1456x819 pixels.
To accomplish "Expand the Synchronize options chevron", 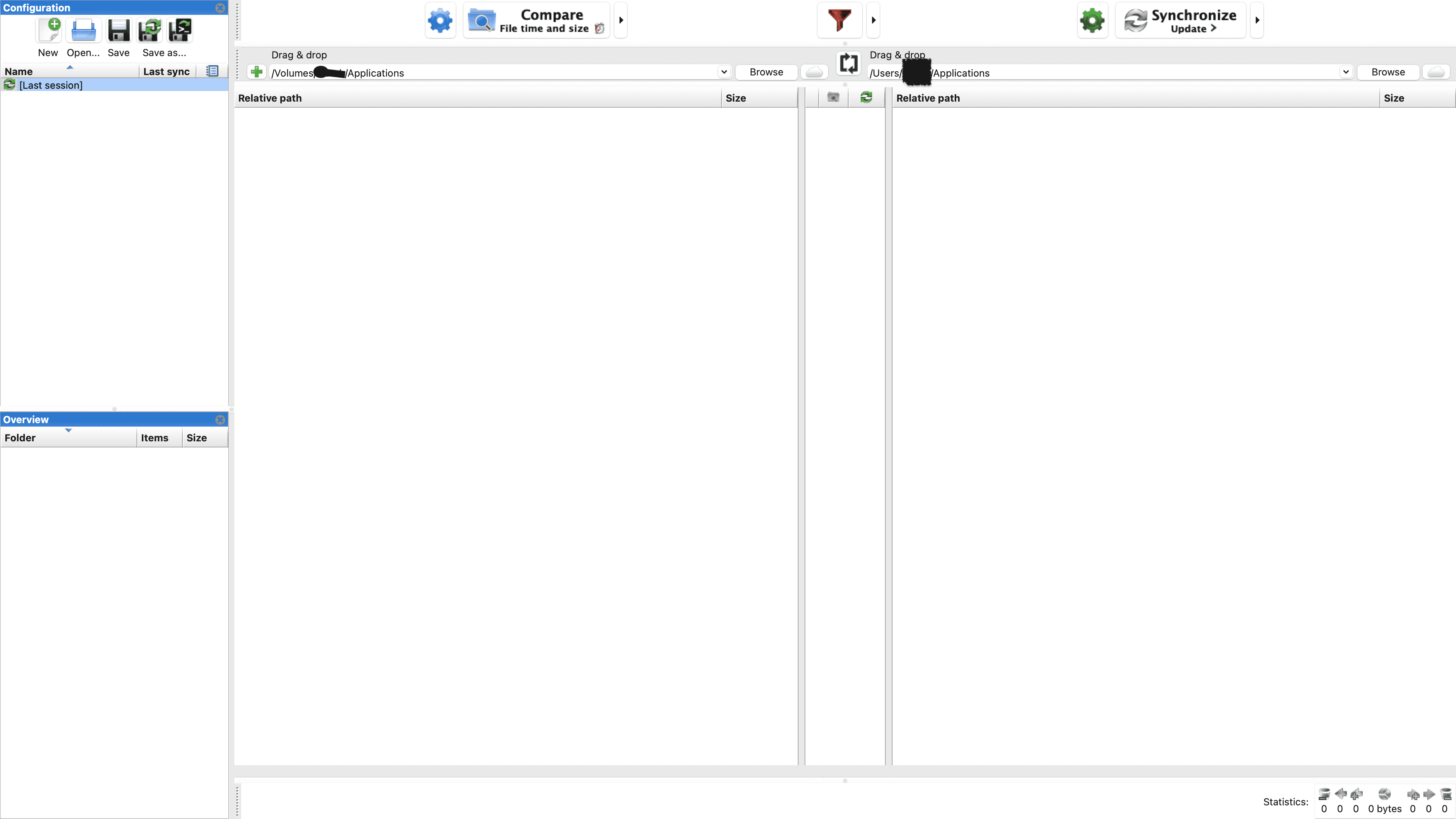I will pyautogui.click(x=1258, y=20).
